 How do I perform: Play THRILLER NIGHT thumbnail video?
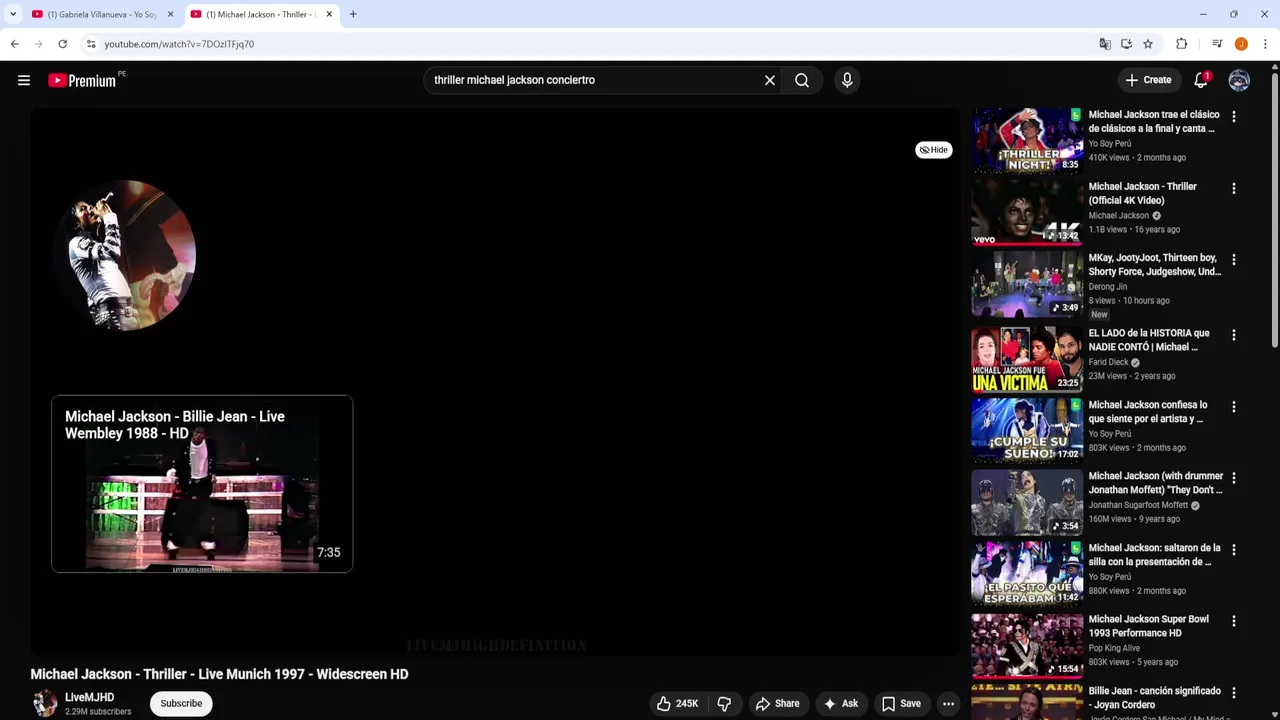1027,140
